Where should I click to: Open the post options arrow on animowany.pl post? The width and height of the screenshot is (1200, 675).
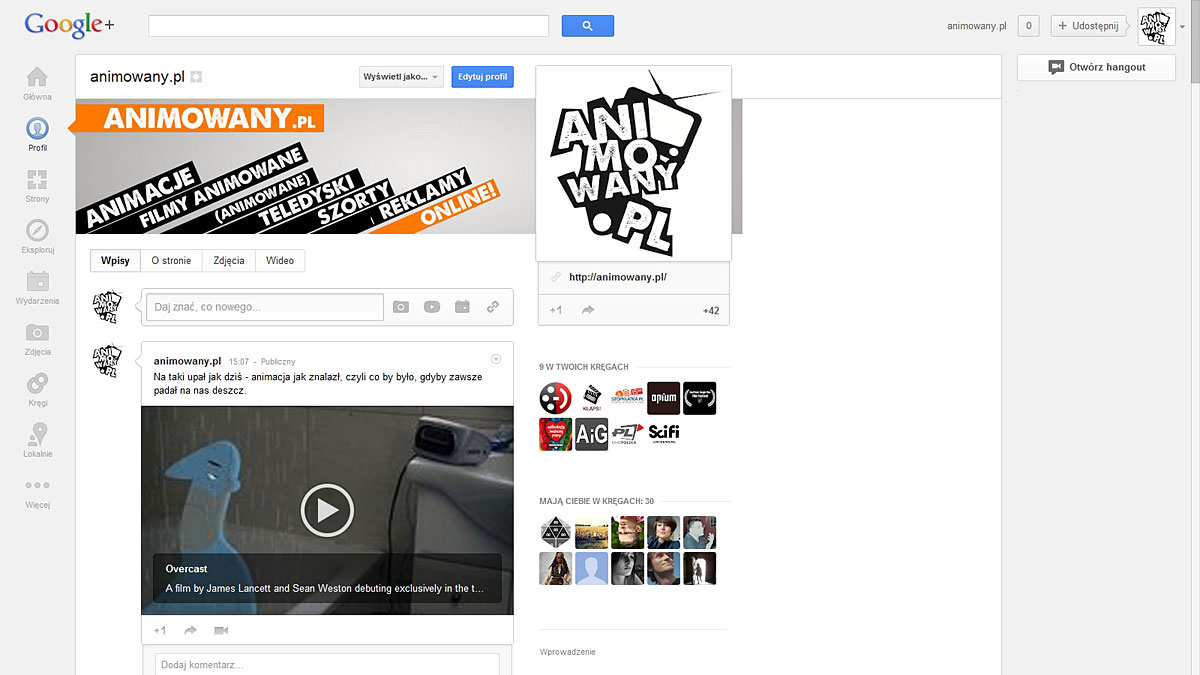click(x=496, y=358)
